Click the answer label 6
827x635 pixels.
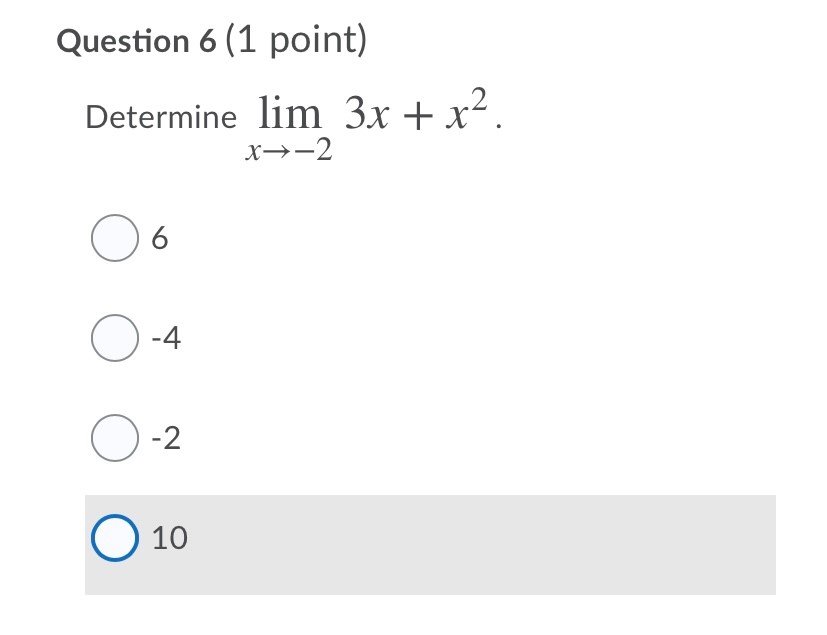[x=160, y=237]
